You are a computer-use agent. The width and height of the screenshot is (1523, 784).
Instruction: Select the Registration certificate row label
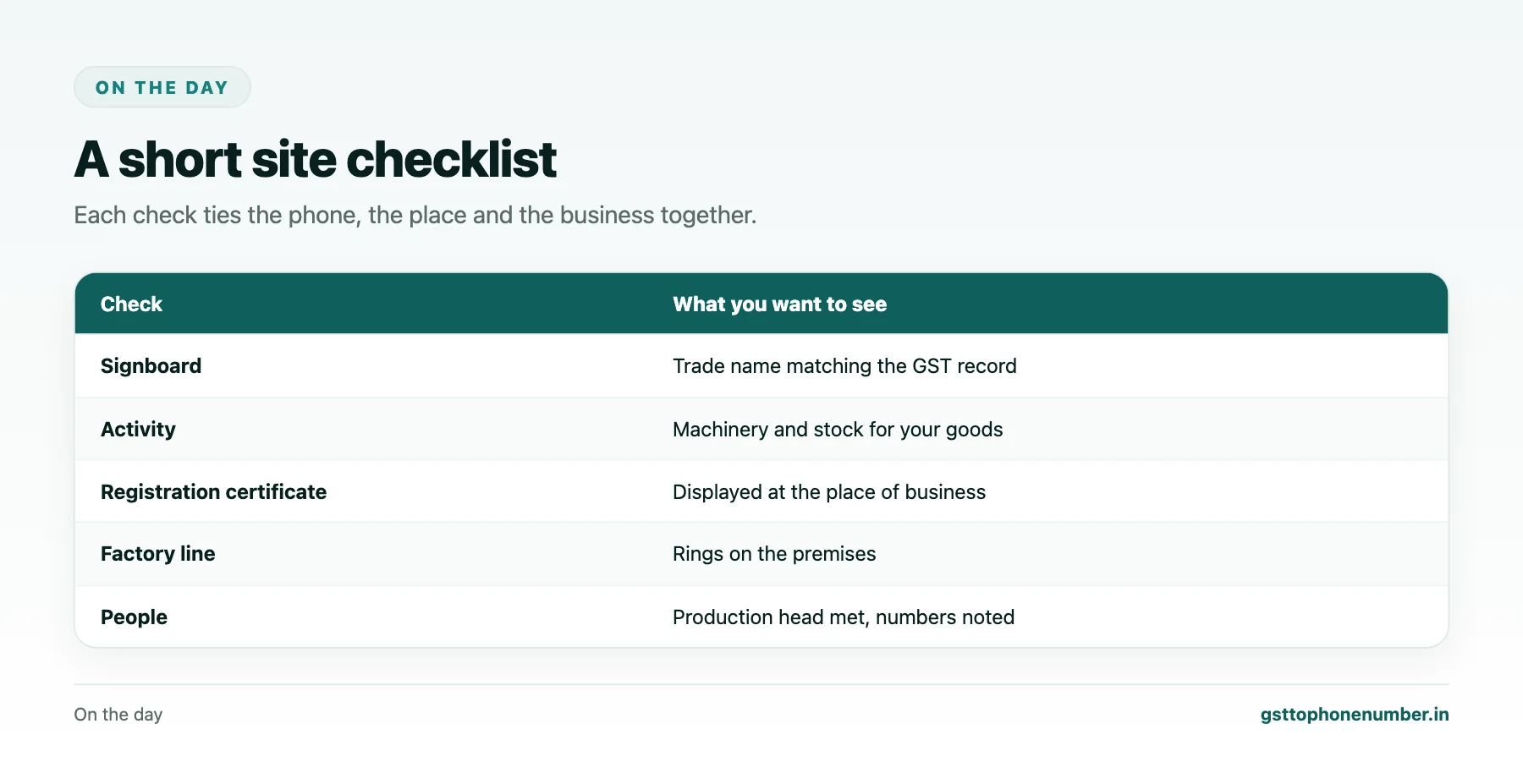[213, 492]
